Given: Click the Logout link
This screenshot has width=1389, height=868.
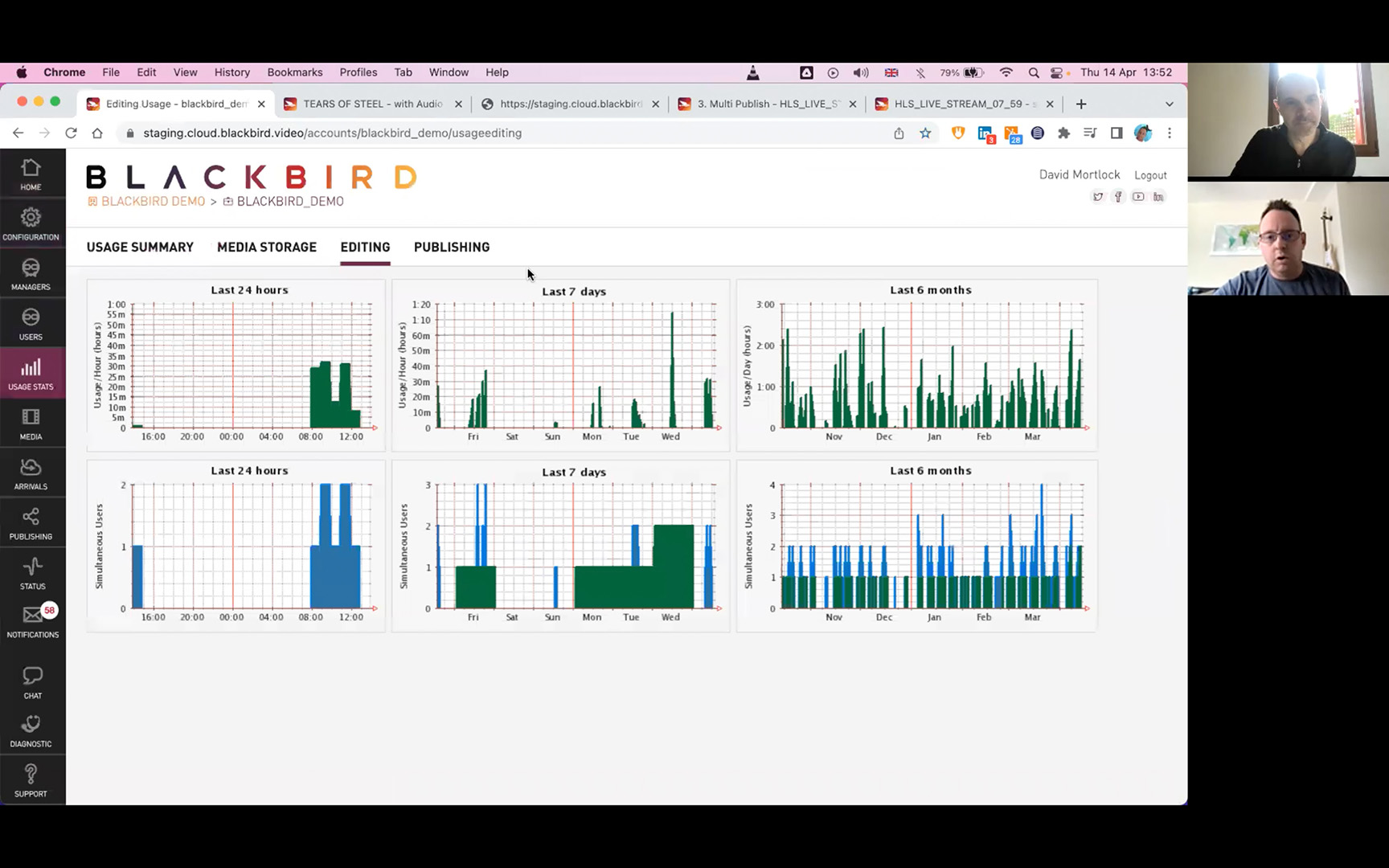Looking at the screenshot, I should (x=1150, y=175).
